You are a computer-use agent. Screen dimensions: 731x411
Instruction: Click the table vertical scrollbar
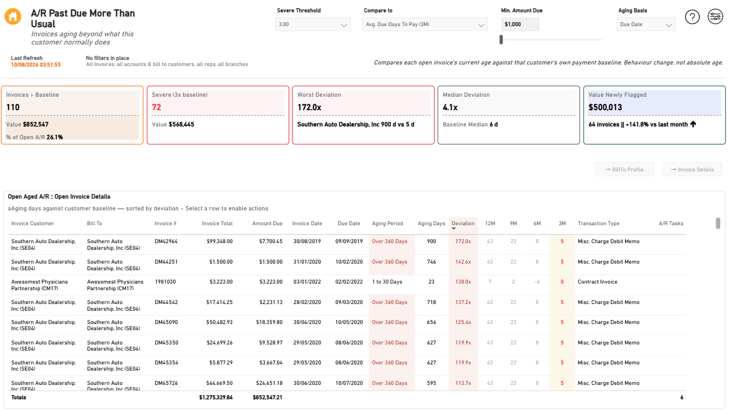(x=718, y=223)
